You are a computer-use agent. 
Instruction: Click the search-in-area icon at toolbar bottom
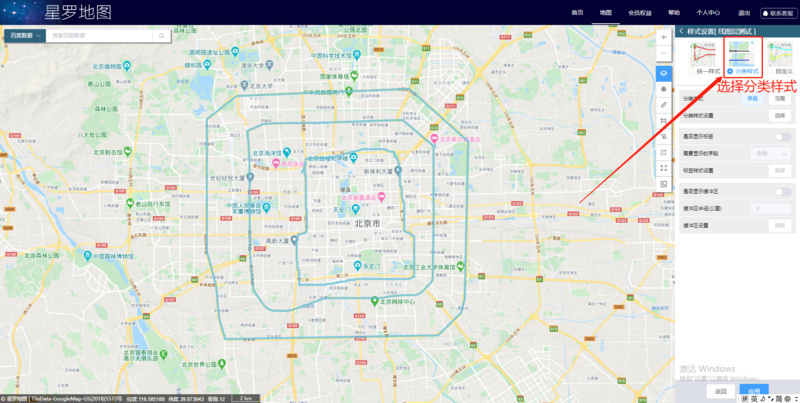click(x=663, y=184)
